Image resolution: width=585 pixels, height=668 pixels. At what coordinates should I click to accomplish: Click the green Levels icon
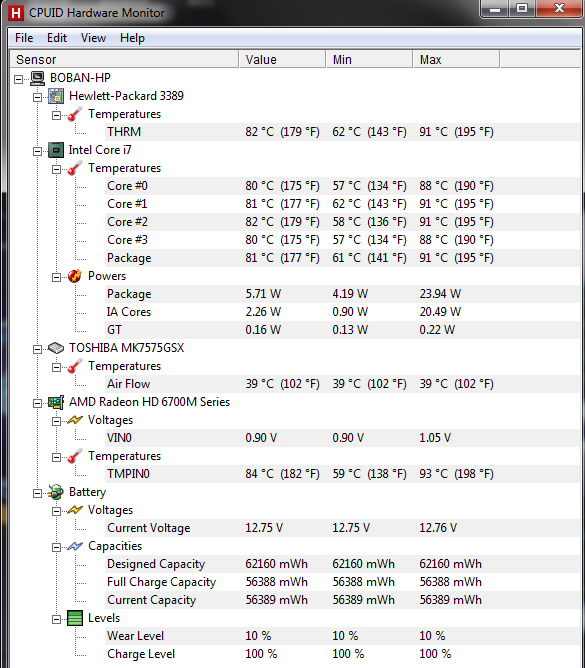coord(75,618)
